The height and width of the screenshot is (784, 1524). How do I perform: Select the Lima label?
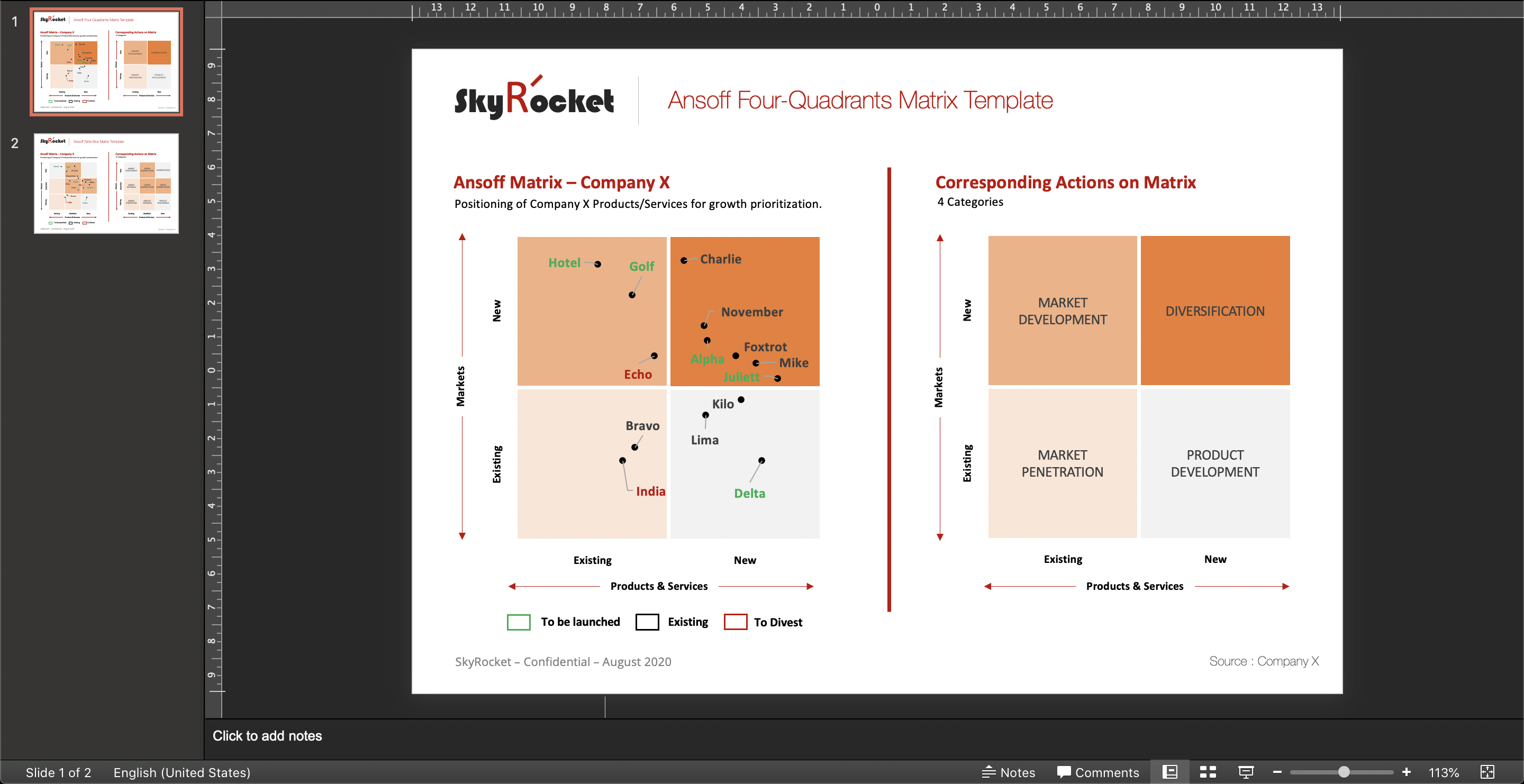pyautogui.click(x=705, y=440)
